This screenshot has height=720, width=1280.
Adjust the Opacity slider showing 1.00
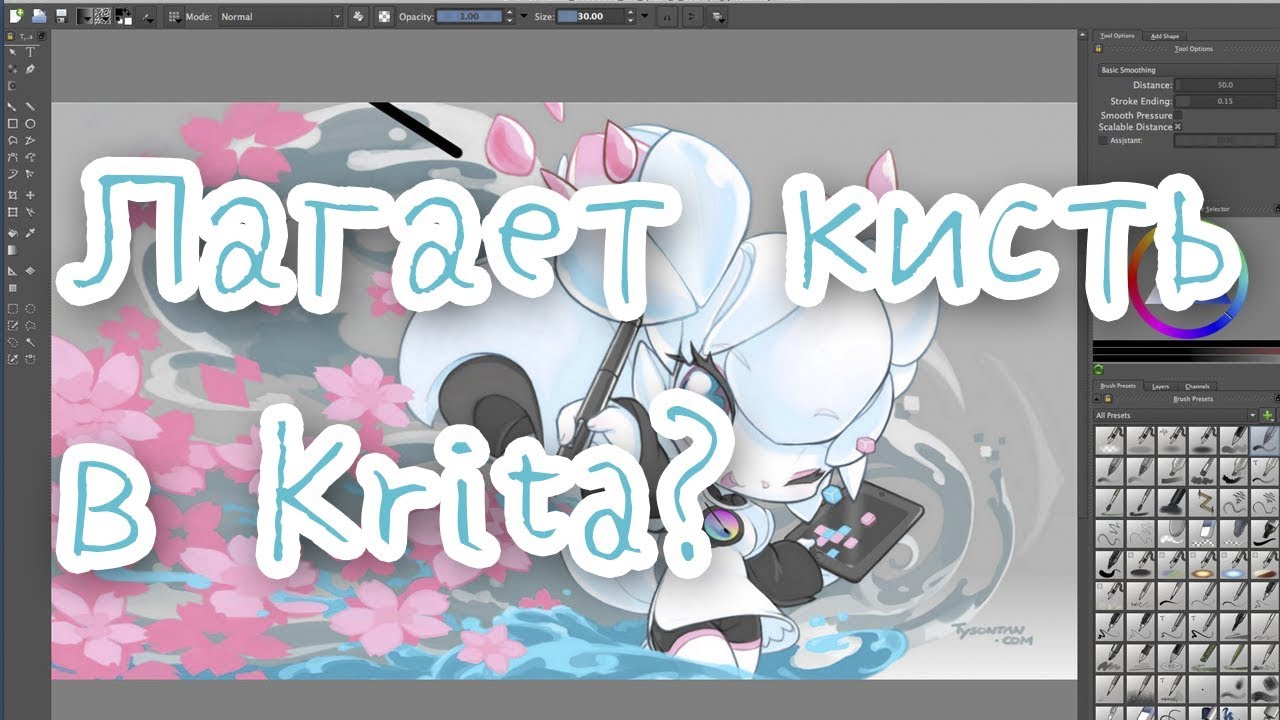[x=470, y=17]
